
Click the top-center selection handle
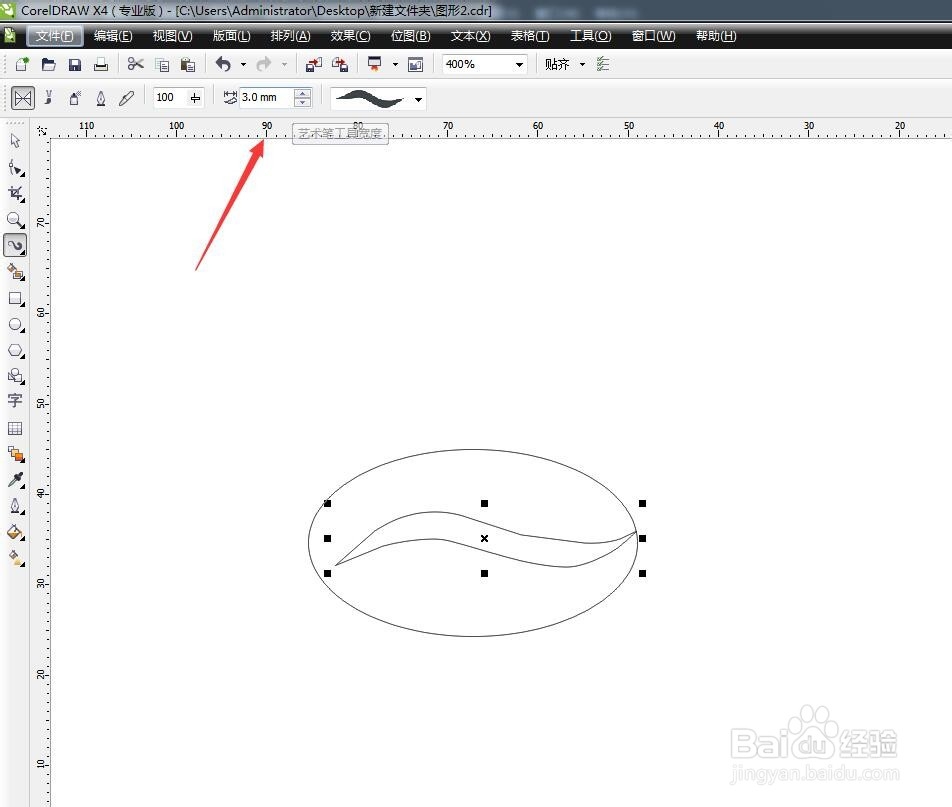(x=484, y=503)
